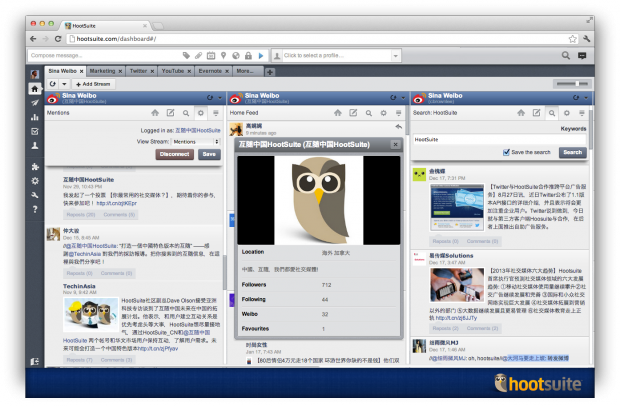Click the Save button in Mentions settings

tap(209, 154)
